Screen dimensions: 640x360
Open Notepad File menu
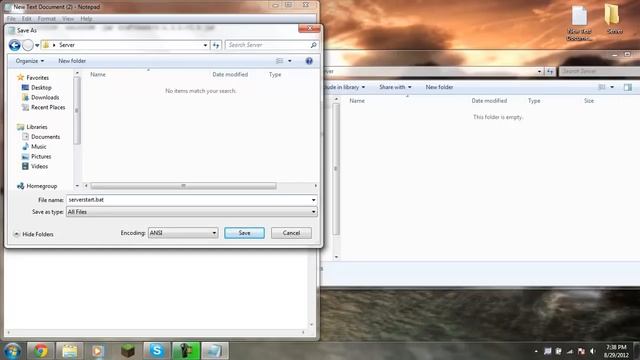click(x=11, y=19)
